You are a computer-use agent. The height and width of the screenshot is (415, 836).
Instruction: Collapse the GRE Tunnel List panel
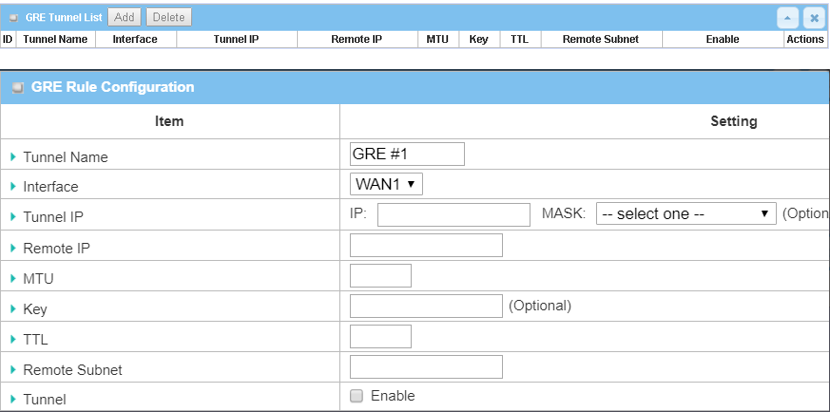point(789,18)
